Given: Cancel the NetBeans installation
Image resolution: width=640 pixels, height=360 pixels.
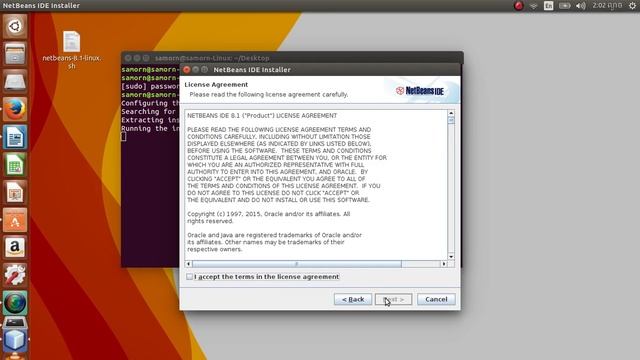Looking at the screenshot, I should click(436, 299).
